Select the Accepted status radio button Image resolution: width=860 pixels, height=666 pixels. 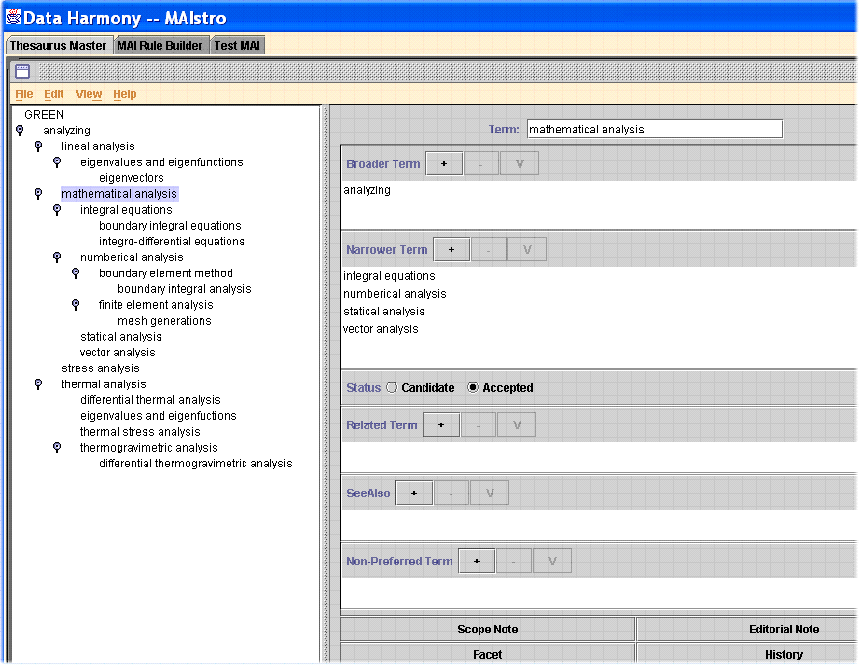click(x=472, y=388)
